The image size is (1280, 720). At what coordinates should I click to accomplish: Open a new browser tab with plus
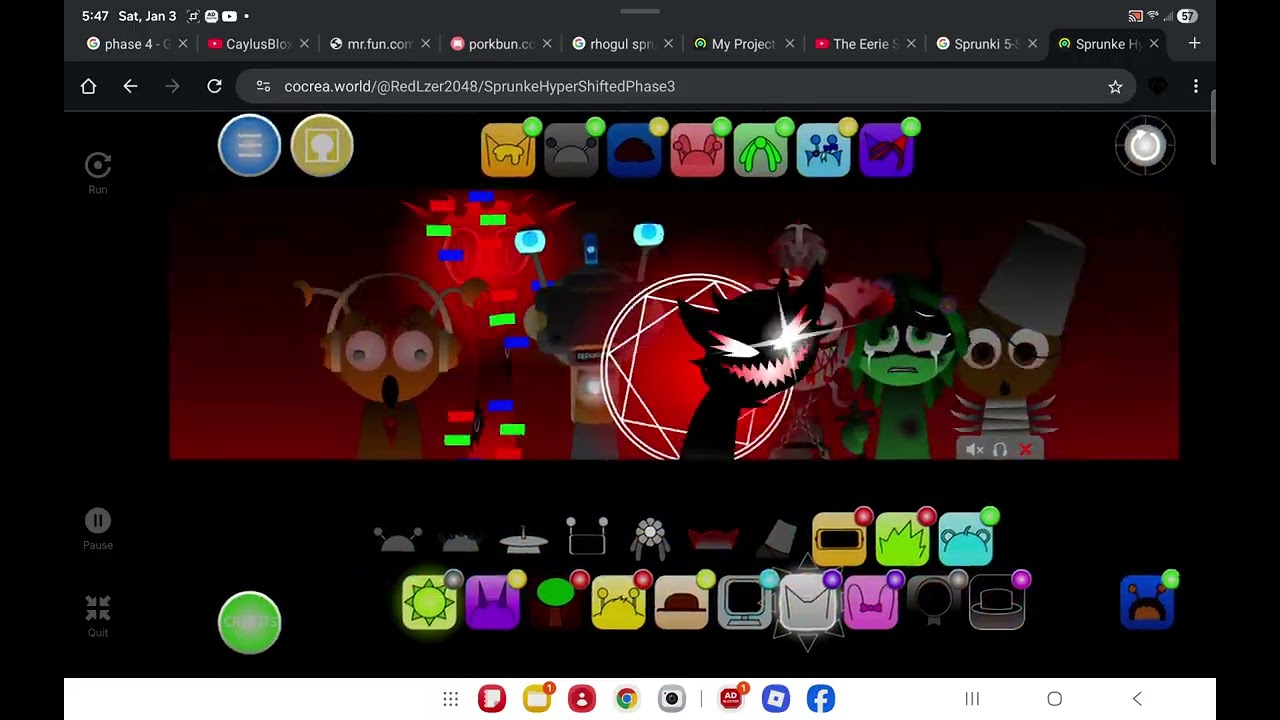pyautogui.click(x=1194, y=44)
